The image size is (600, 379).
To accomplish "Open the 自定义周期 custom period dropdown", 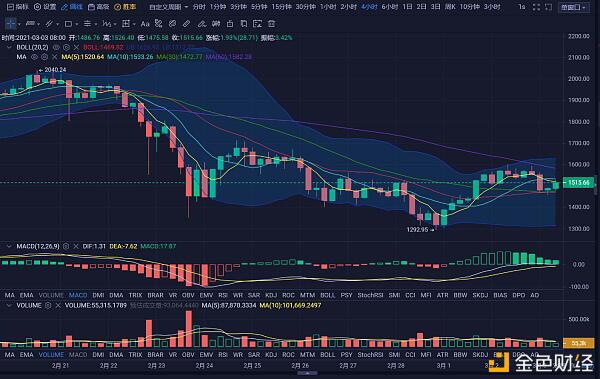I will pyautogui.click(x=168, y=7).
